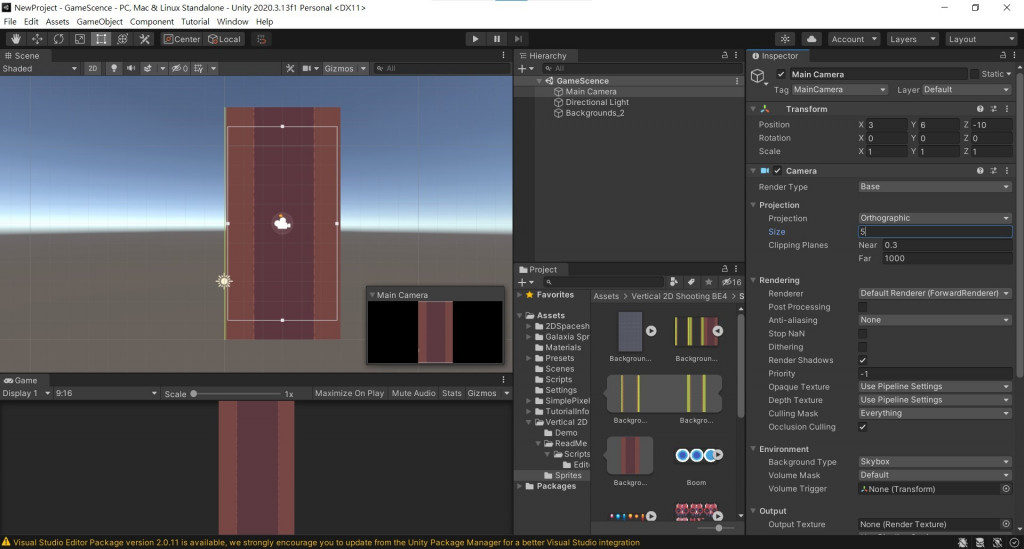Open the GameObject menu
1024x549 pixels.
(100, 21)
